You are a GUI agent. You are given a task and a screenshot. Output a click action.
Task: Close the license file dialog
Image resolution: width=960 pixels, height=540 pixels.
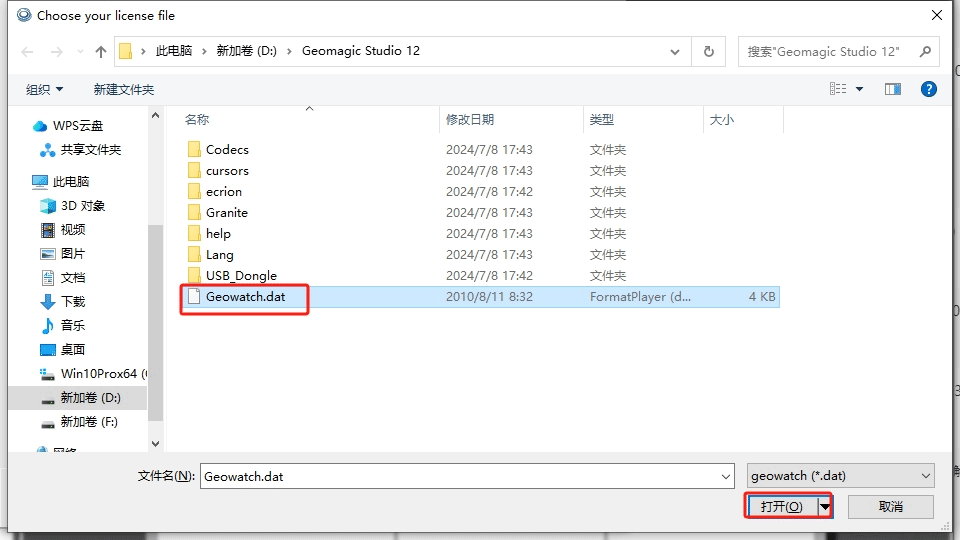click(x=937, y=15)
